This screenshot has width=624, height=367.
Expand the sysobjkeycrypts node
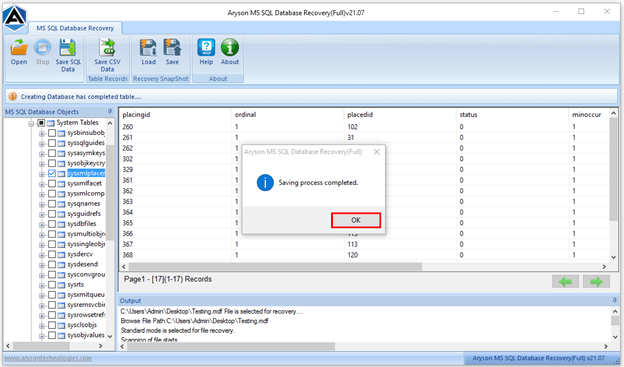click(42, 164)
